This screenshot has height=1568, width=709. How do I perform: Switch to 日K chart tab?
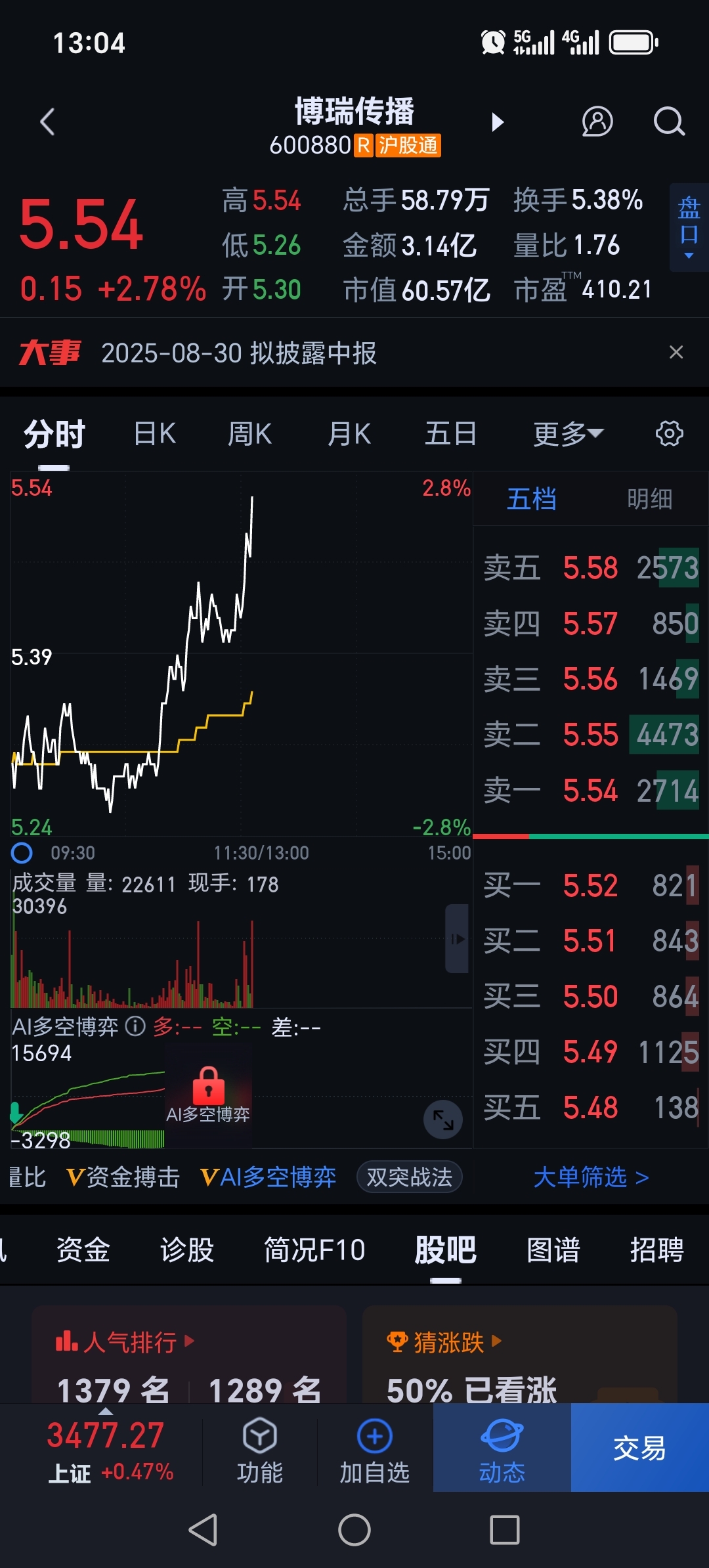click(155, 434)
